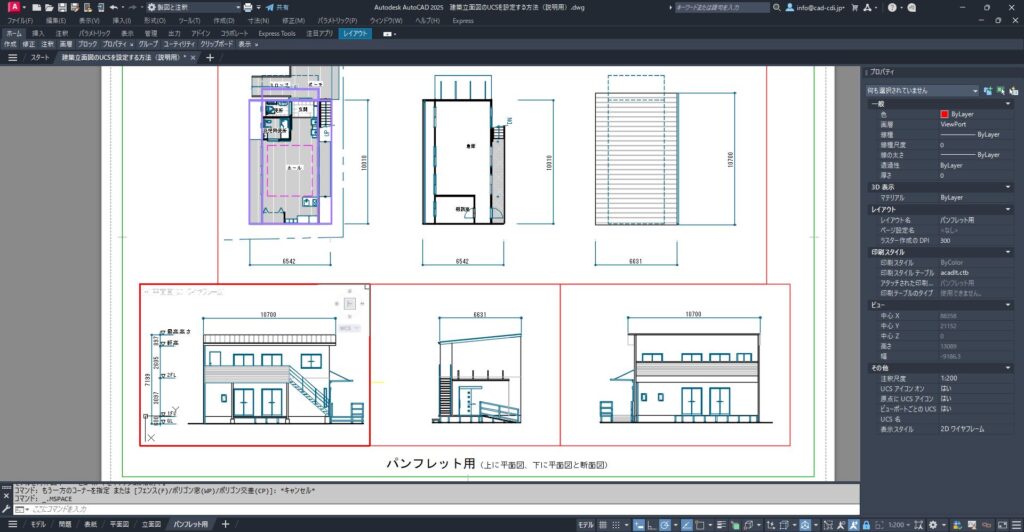Toggle ortho mode in status bar
Viewport: 1024px width, 532px height.
[650, 525]
